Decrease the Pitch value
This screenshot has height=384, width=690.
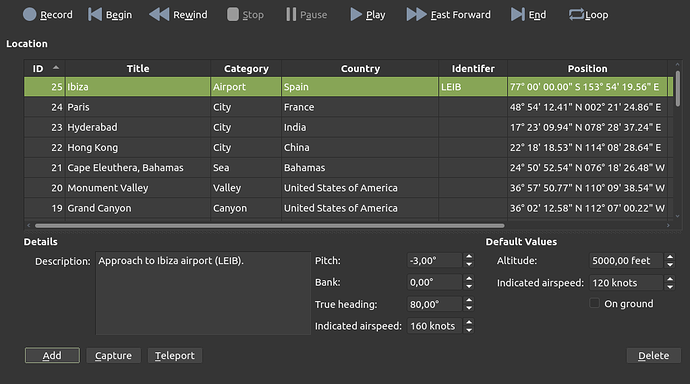(469, 264)
